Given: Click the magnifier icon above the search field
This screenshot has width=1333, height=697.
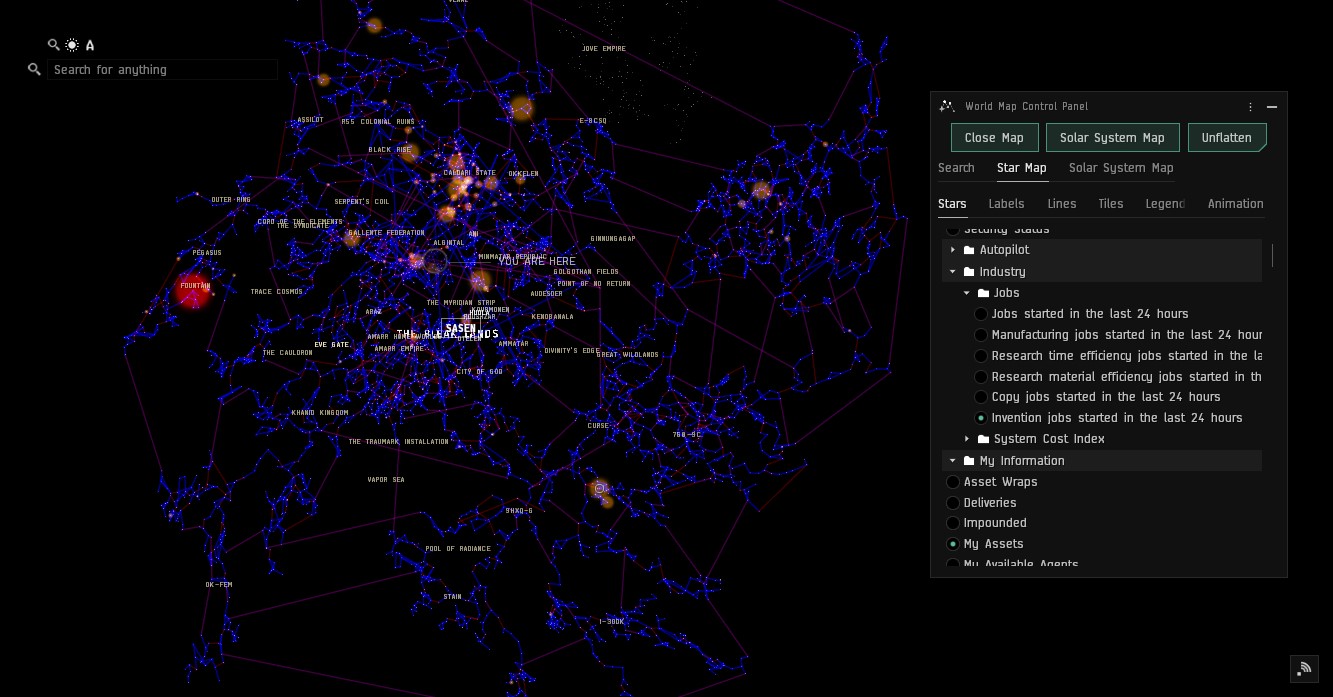Looking at the screenshot, I should coord(54,45).
